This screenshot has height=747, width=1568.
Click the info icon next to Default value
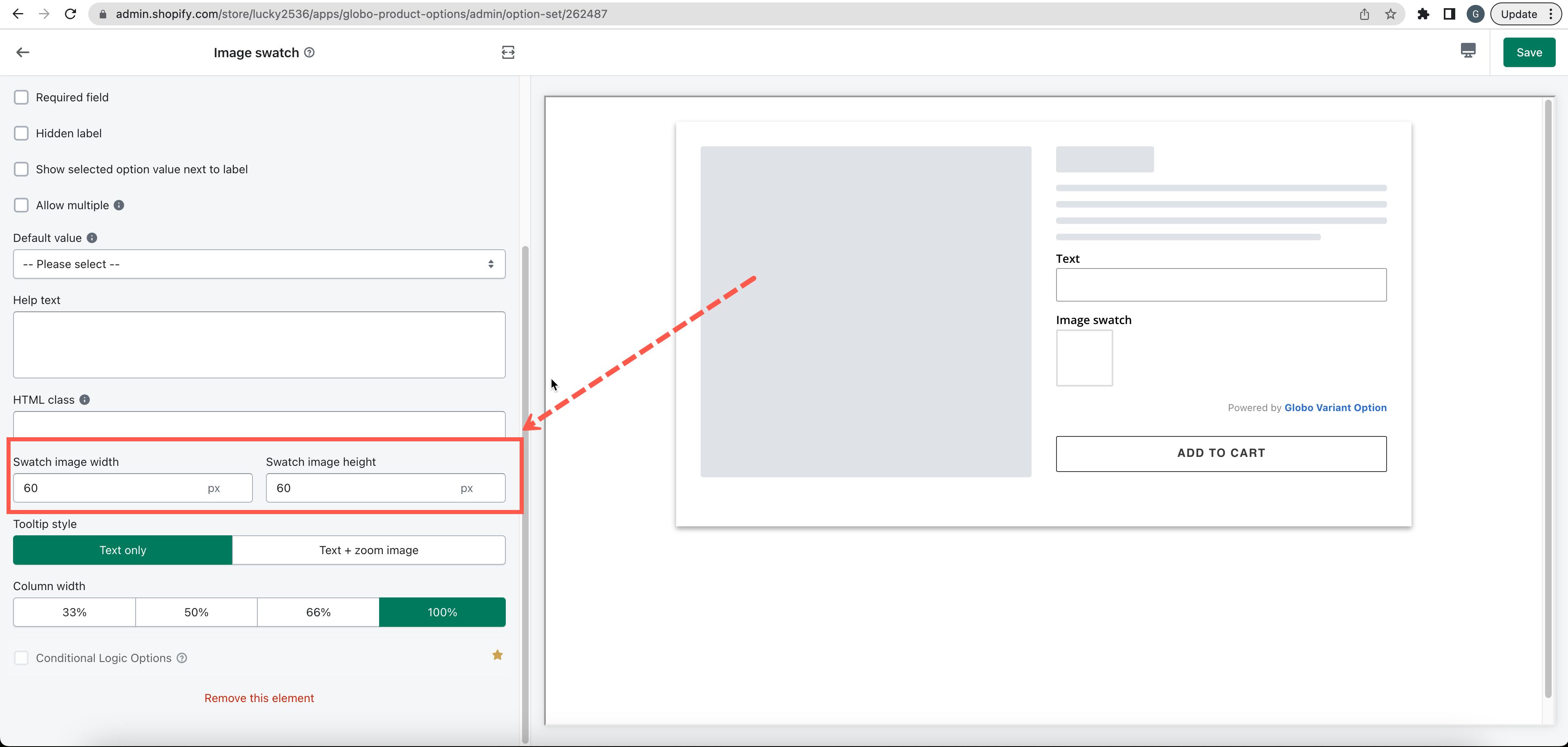point(92,237)
